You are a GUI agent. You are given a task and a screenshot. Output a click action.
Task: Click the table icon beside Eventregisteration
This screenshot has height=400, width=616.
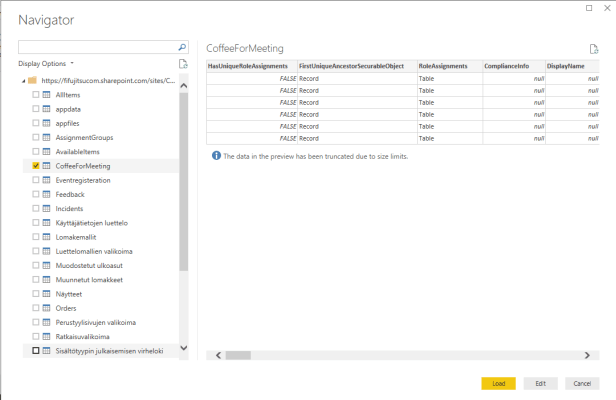(46, 180)
